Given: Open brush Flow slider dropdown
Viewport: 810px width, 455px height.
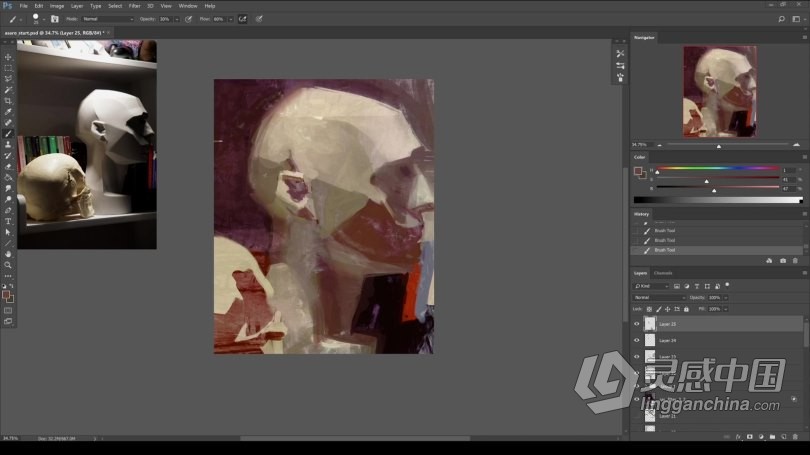Looking at the screenshot, I should pos(230,19).
